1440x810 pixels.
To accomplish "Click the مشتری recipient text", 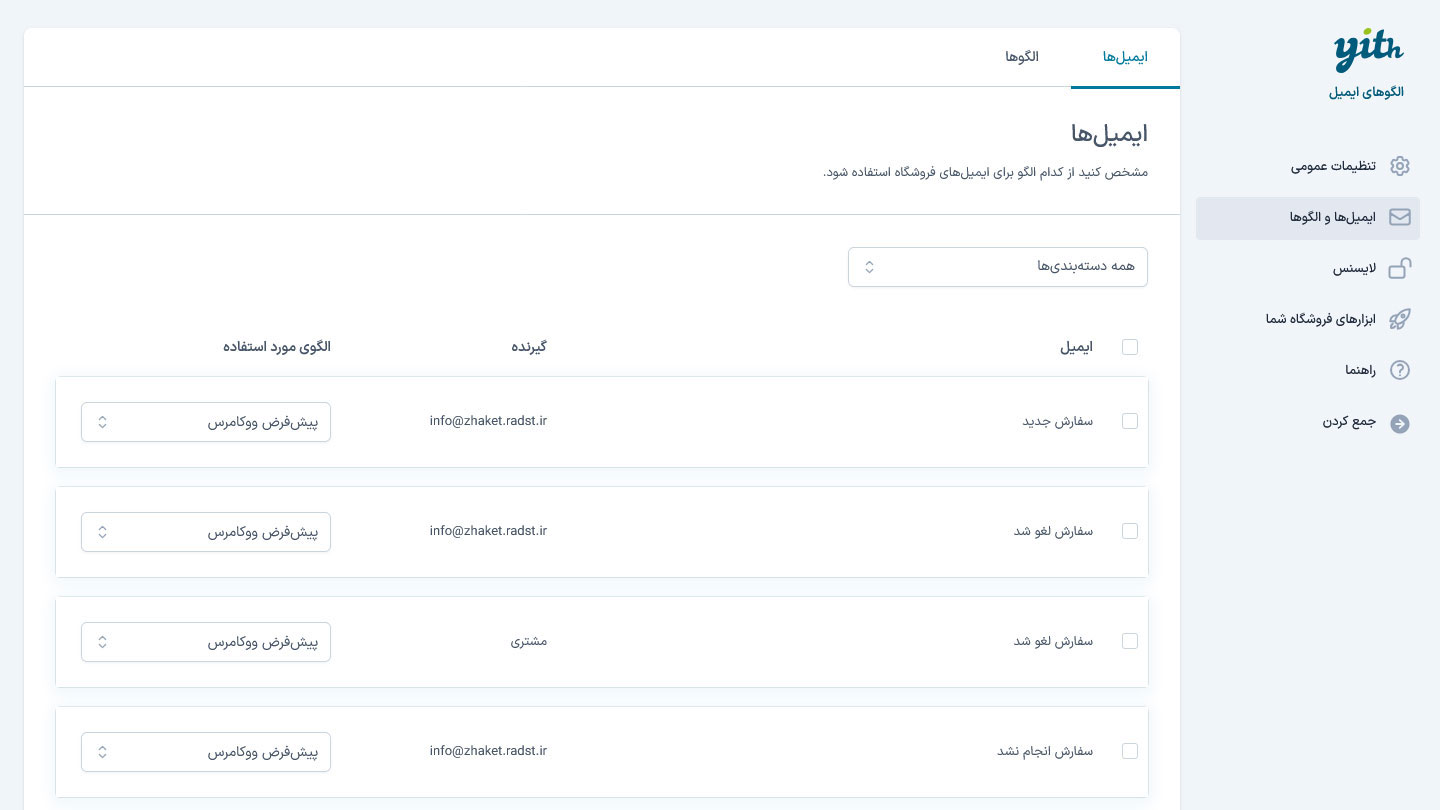I will 529,641.
